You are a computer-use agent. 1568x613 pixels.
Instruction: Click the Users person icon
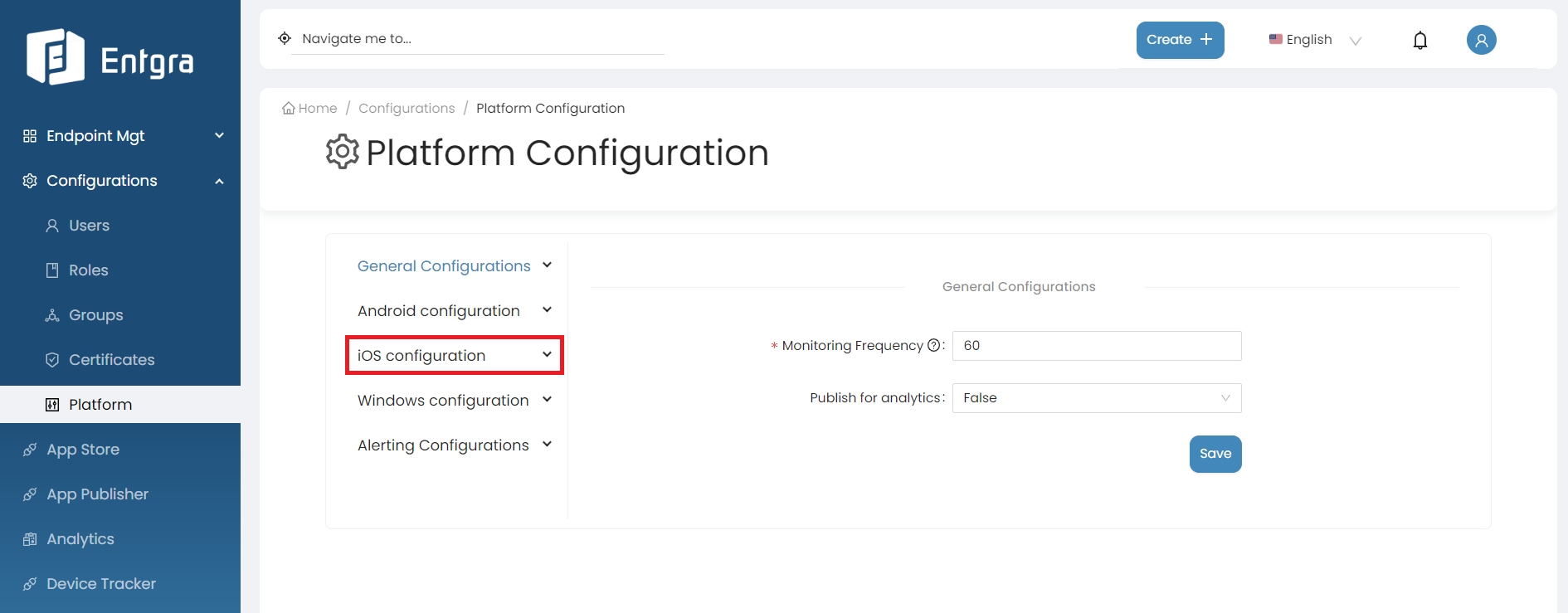[x=52, y=226]
